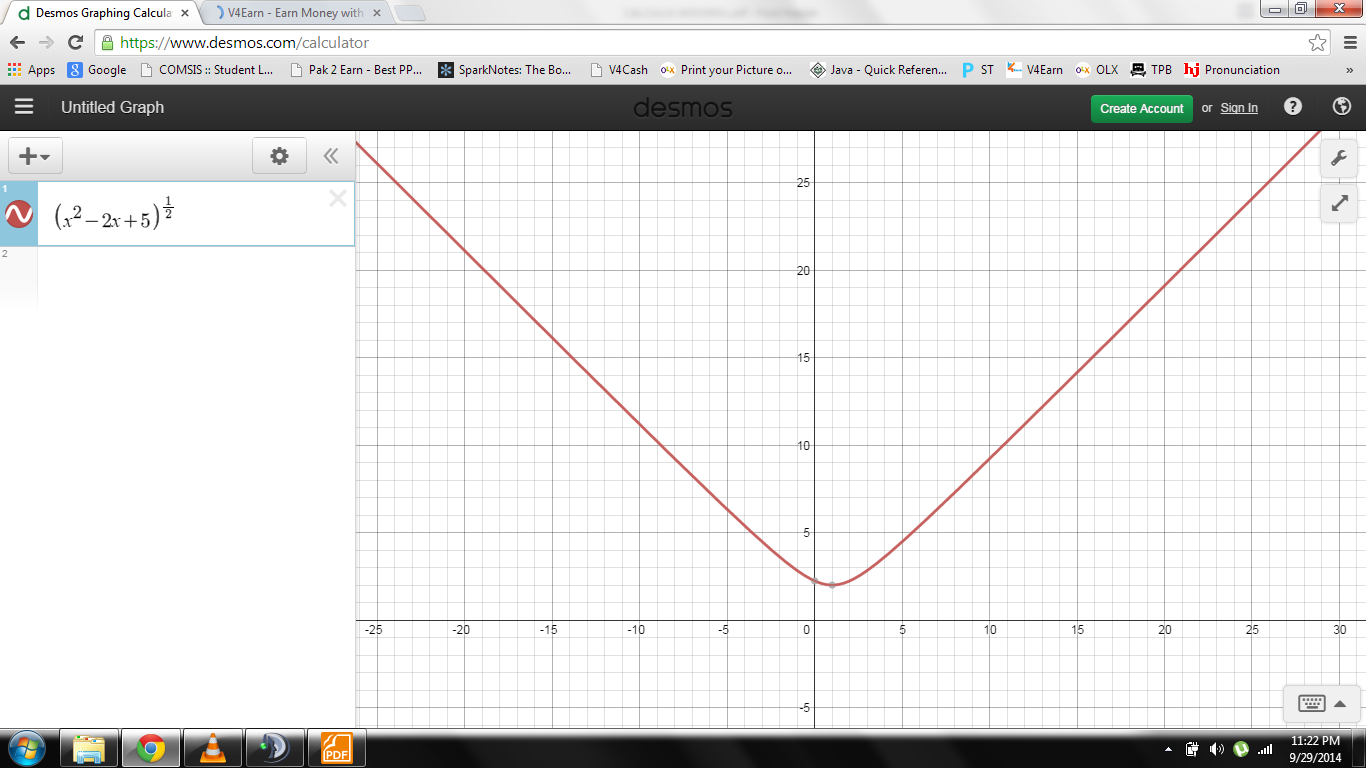
Task: Open the help question mark icon
Action: click(1293, 107)
